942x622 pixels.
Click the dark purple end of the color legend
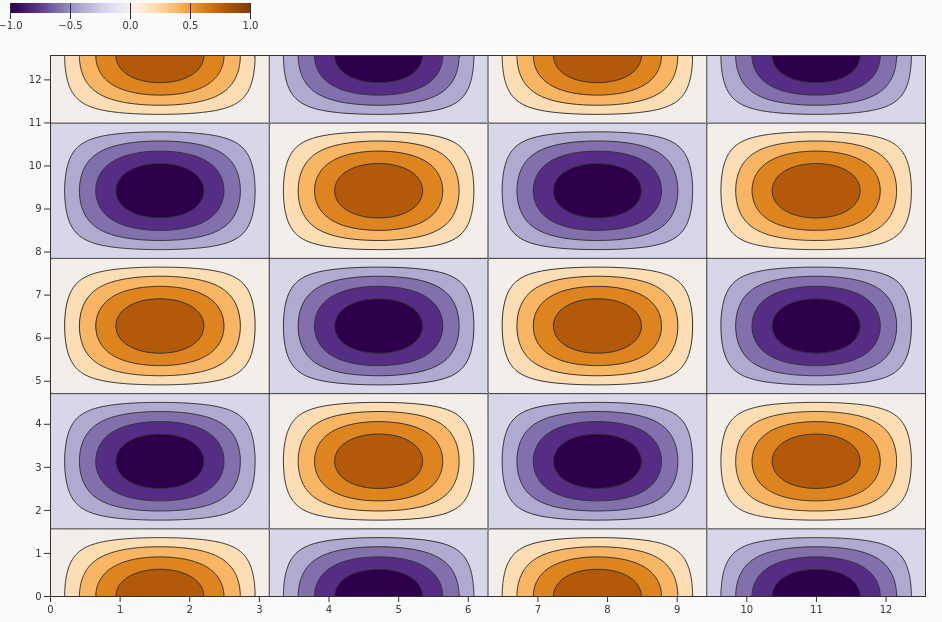(13, 8)
